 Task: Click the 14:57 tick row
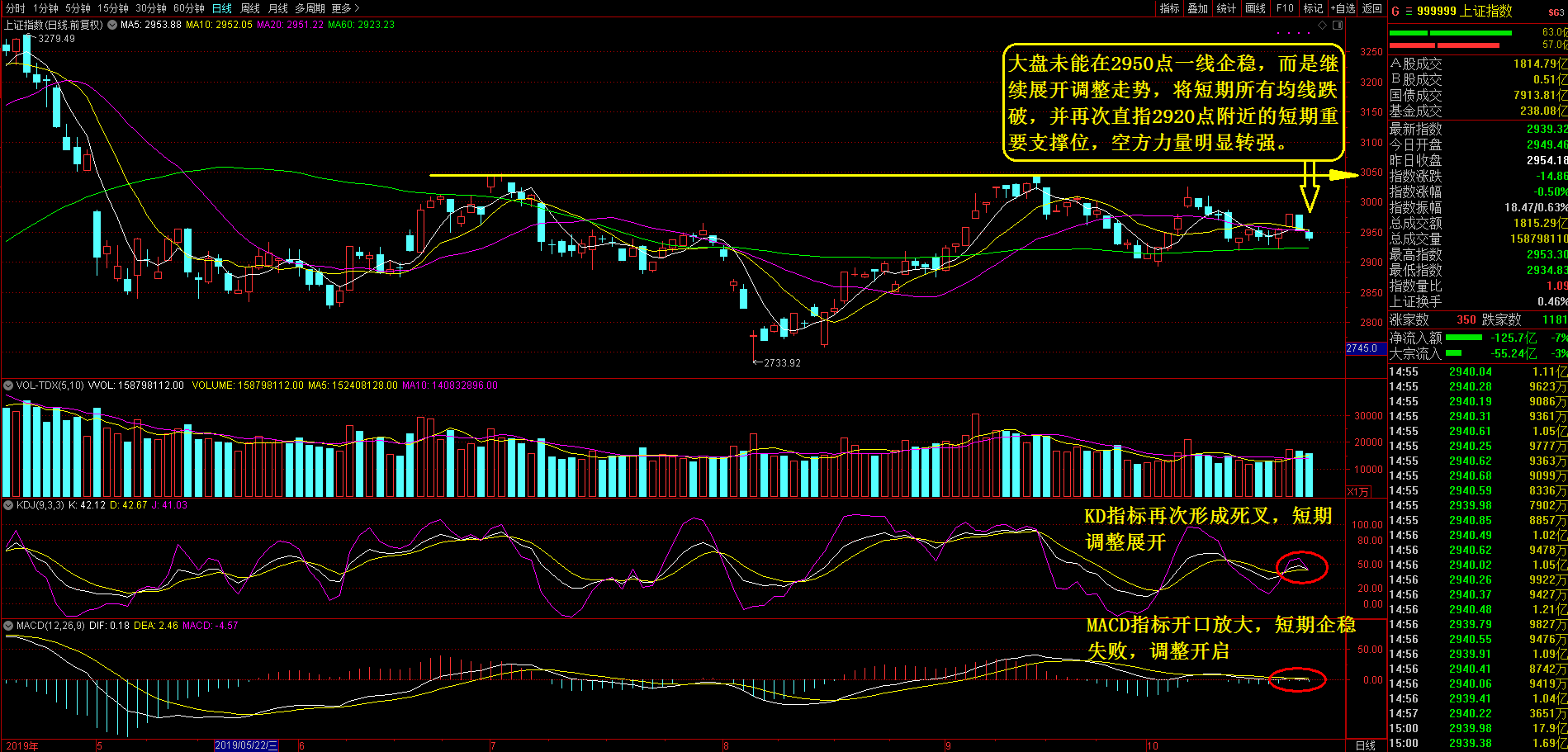[x=1478, y=713]
